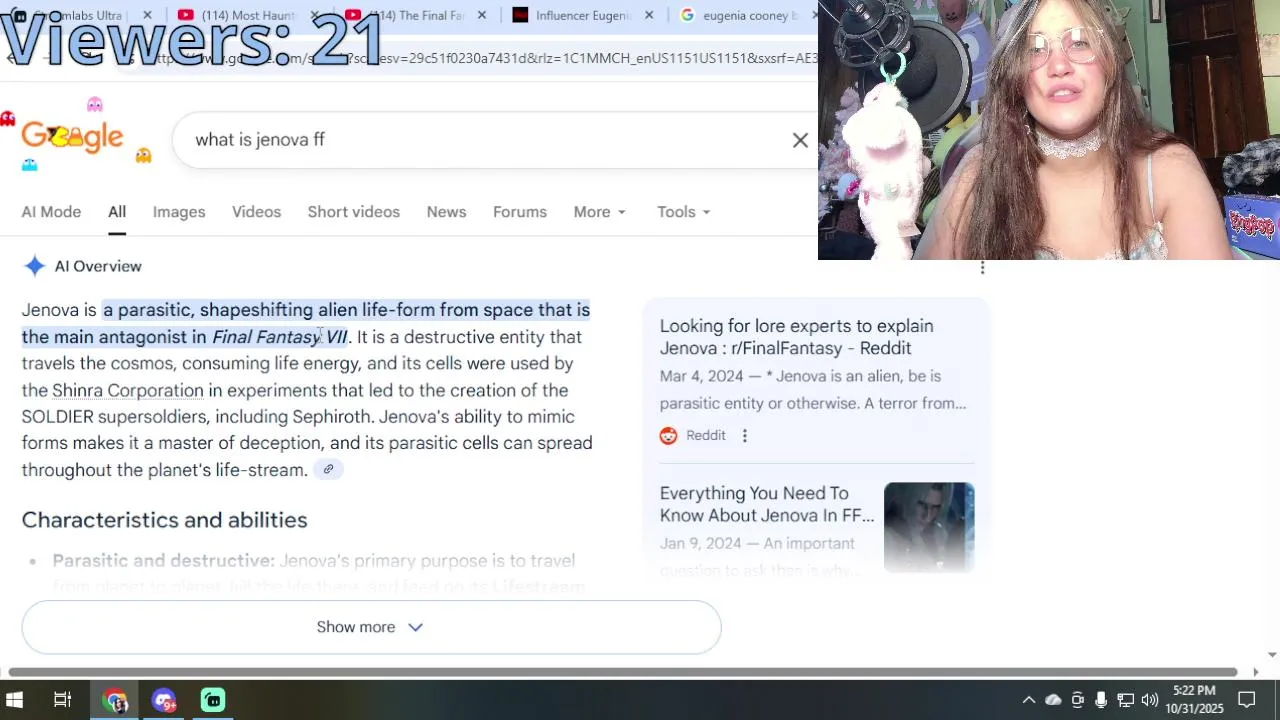Open Reddit lore experts Jenova result

tap(796, 337)
